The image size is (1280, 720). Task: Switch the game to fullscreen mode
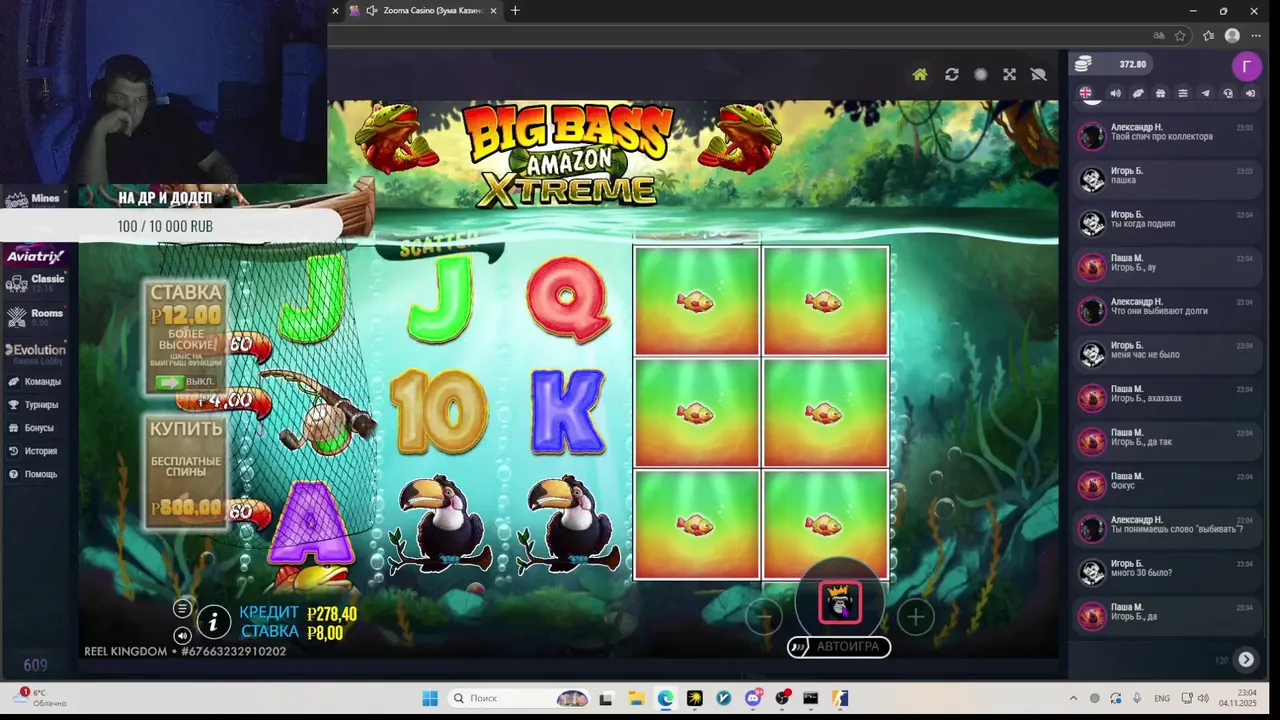coord(1010,75)
